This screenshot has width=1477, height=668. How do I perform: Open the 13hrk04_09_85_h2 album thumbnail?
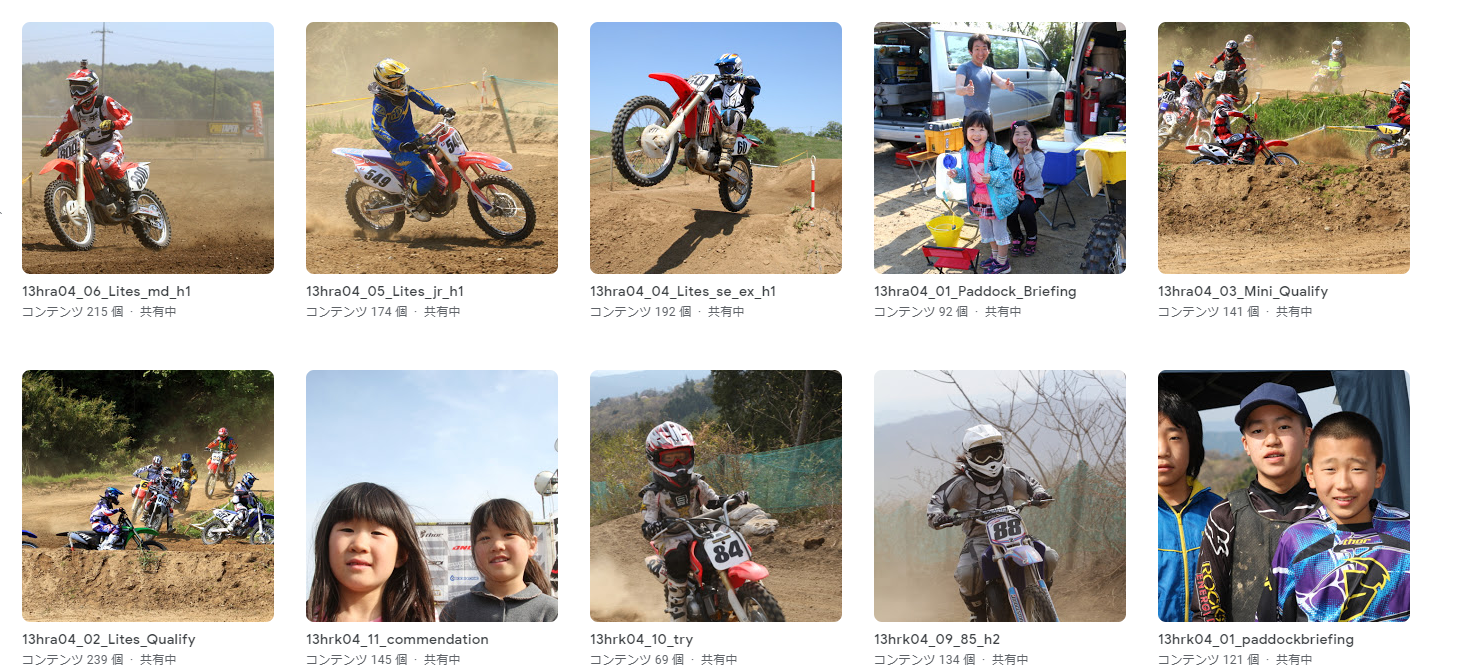(x=1000, y=496)
